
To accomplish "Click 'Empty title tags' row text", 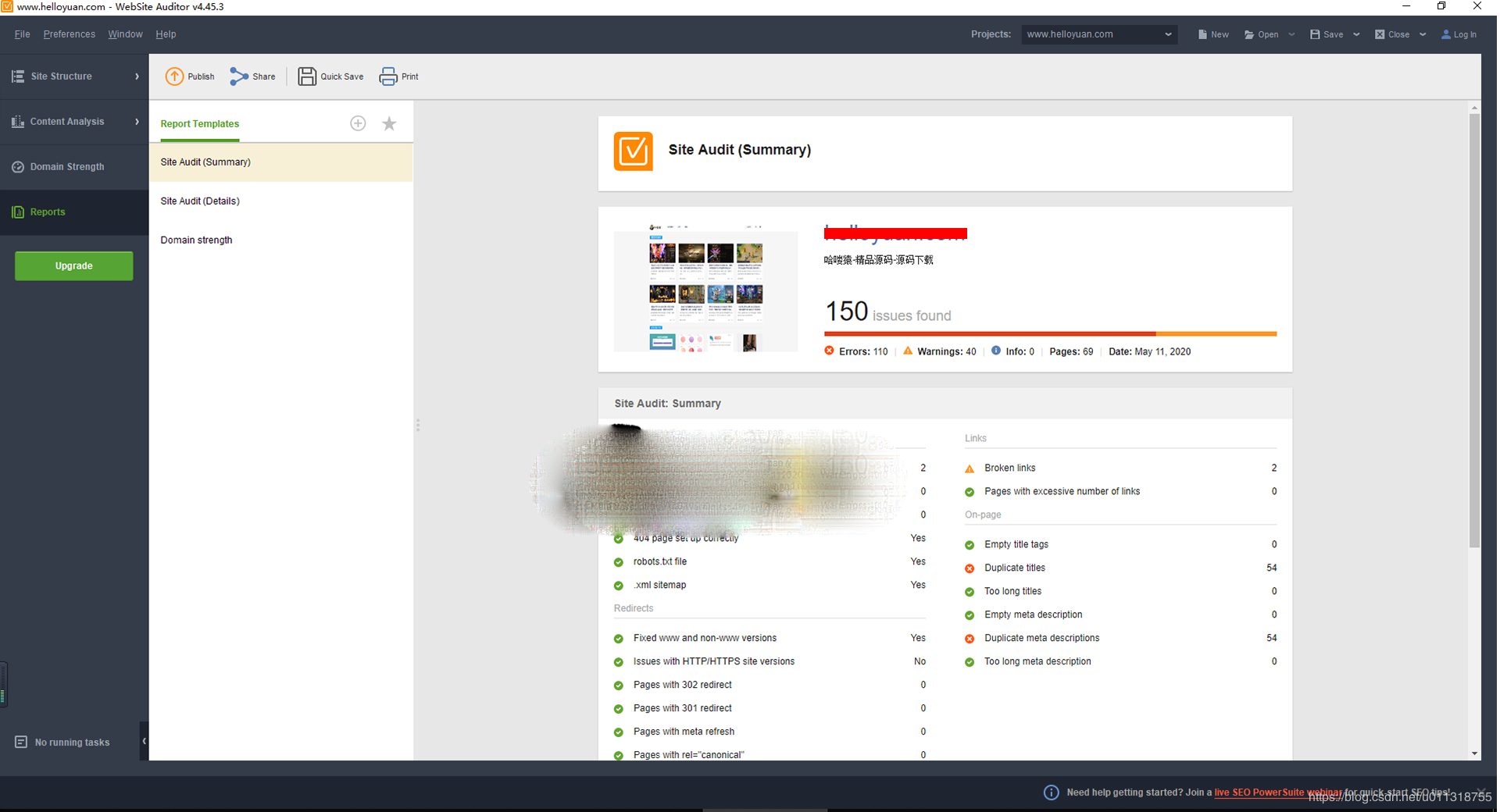I will coord(1016,545).
